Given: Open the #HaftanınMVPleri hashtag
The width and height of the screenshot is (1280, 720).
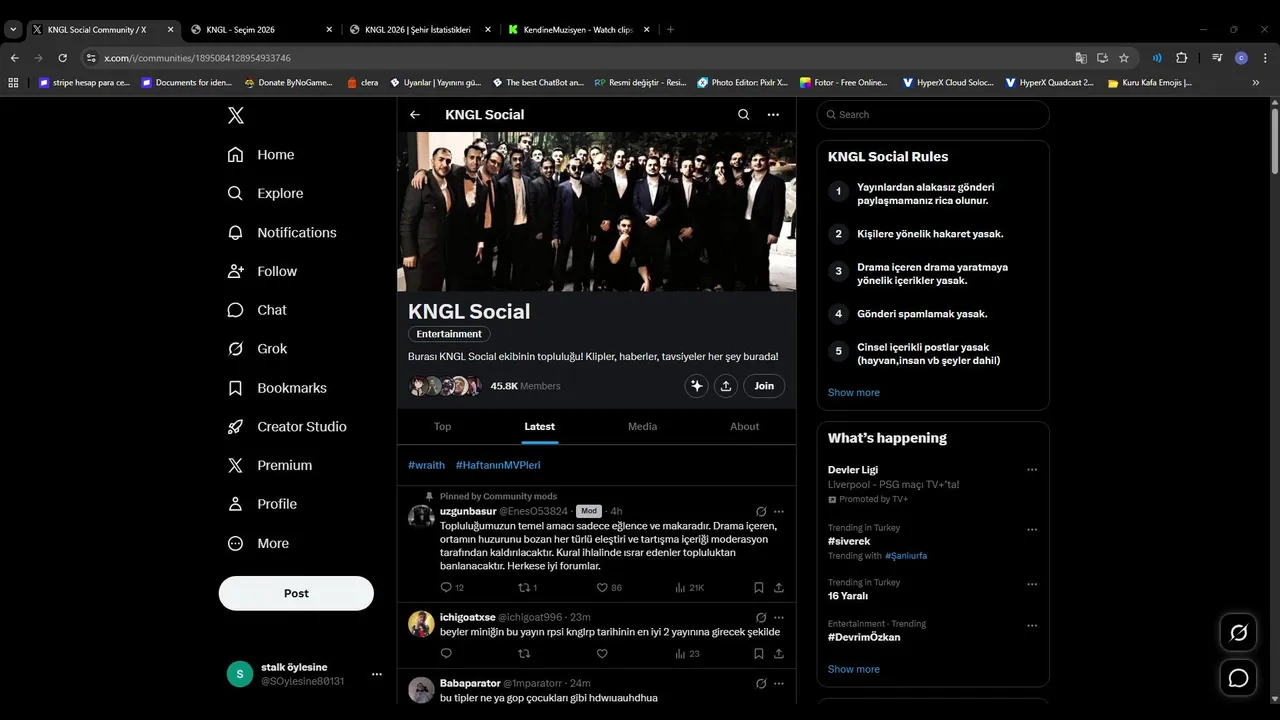Looking at the screenshot, I should click(498, 465).
